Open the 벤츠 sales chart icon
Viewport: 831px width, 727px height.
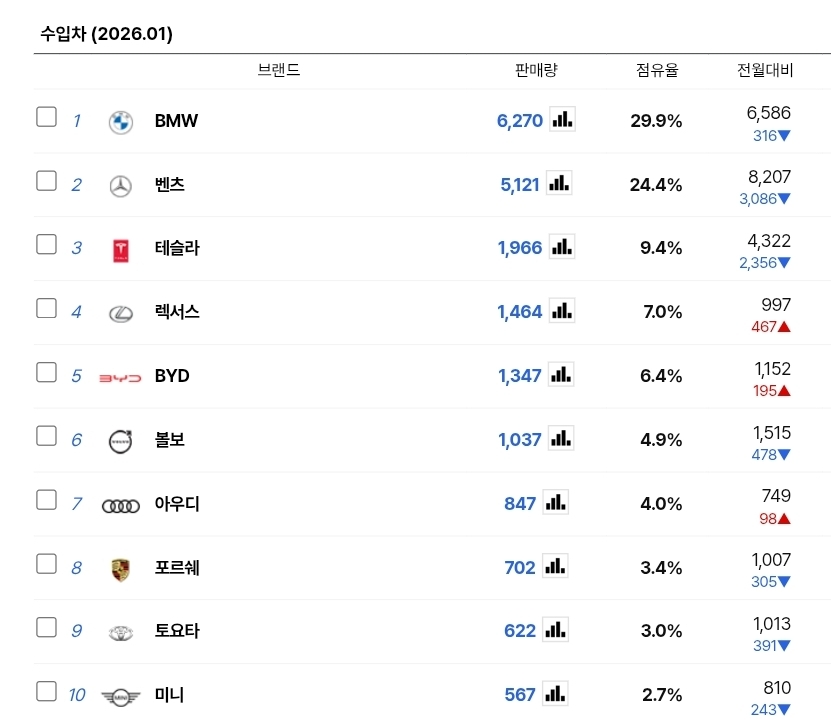click(x=559, y=184)
